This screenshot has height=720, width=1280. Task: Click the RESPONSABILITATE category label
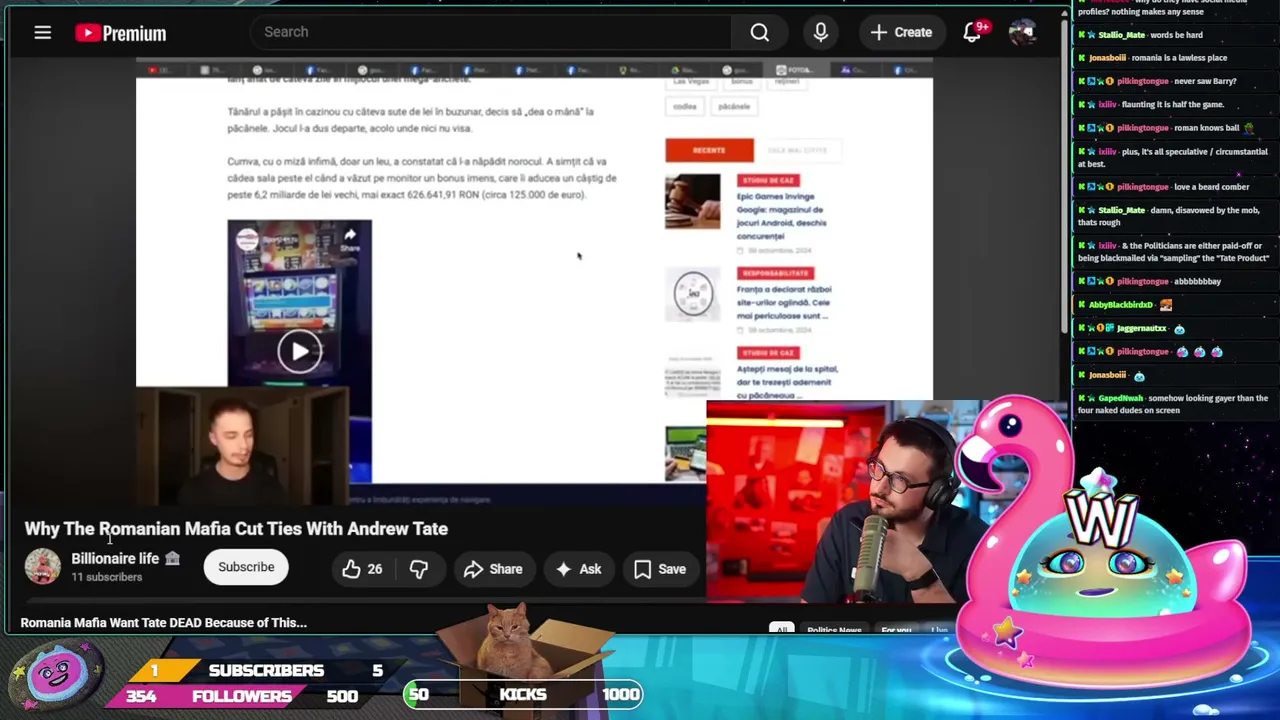(775, 273)
